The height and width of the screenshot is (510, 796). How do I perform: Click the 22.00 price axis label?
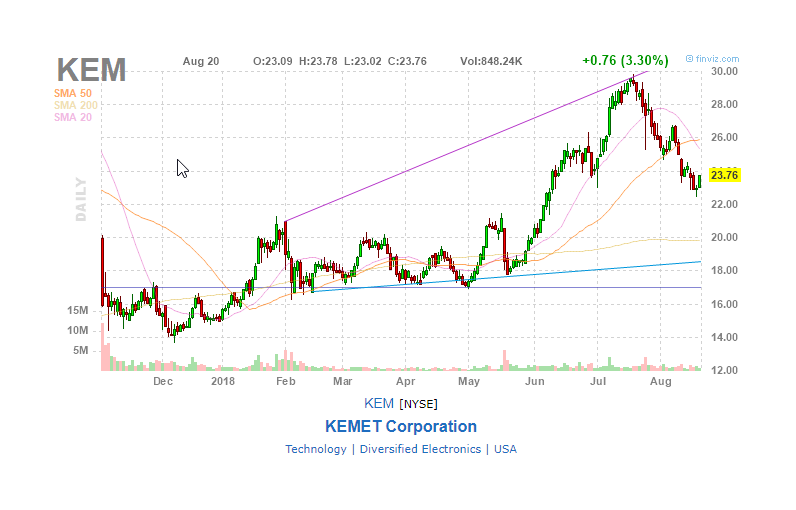(724, 204)
